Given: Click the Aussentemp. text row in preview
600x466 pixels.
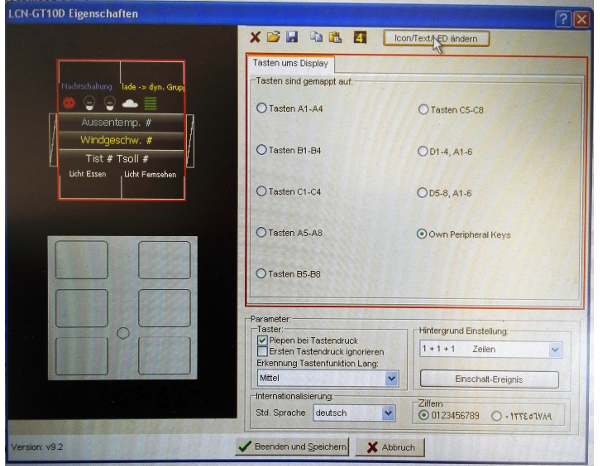Looking at the screenshot, I should (120, 122).
